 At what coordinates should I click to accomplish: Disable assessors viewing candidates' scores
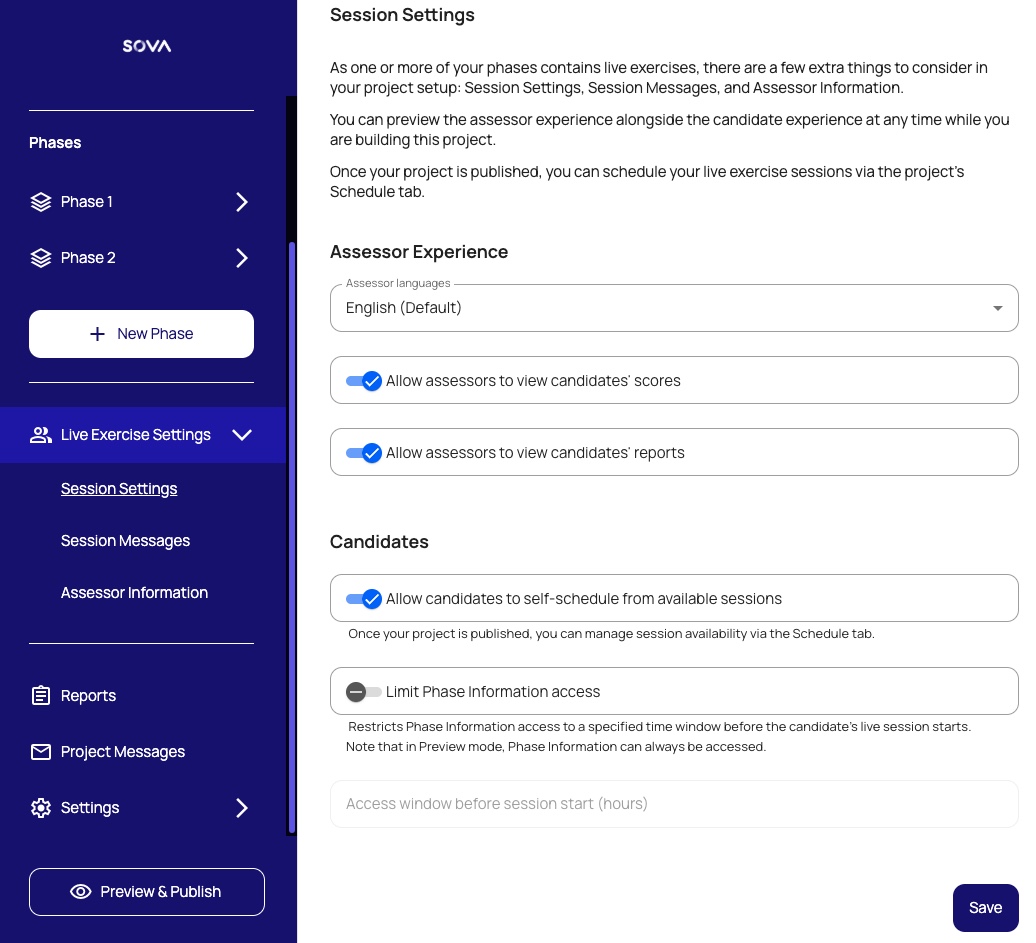[x=364, y=381]
